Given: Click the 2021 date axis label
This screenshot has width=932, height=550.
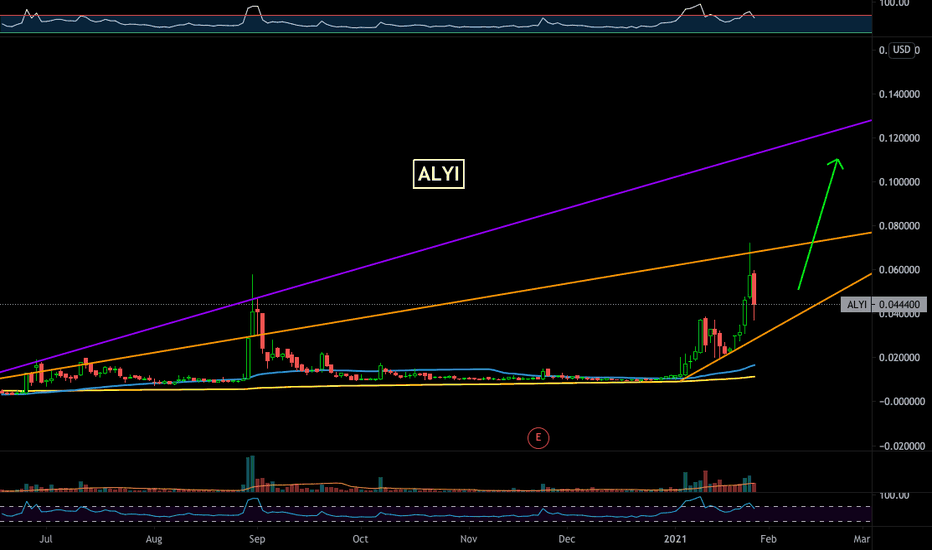Looking at the screenshot, I should point(675,539).
